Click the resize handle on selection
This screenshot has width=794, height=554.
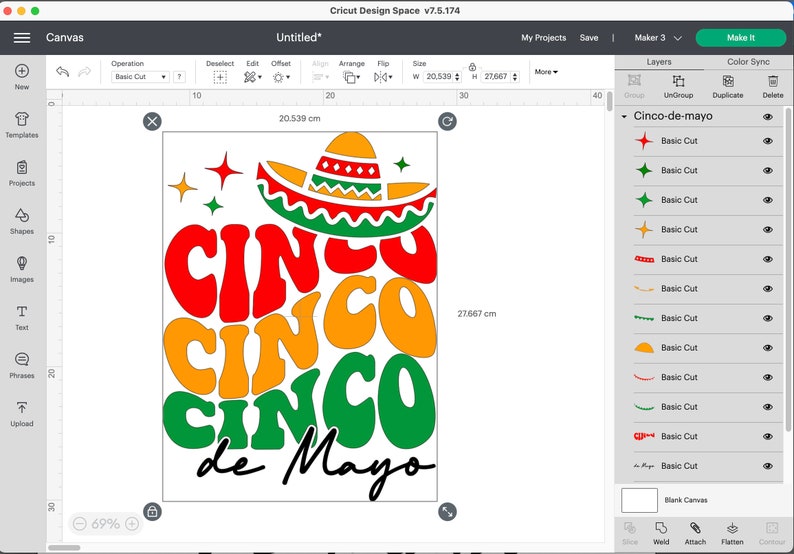447,511
